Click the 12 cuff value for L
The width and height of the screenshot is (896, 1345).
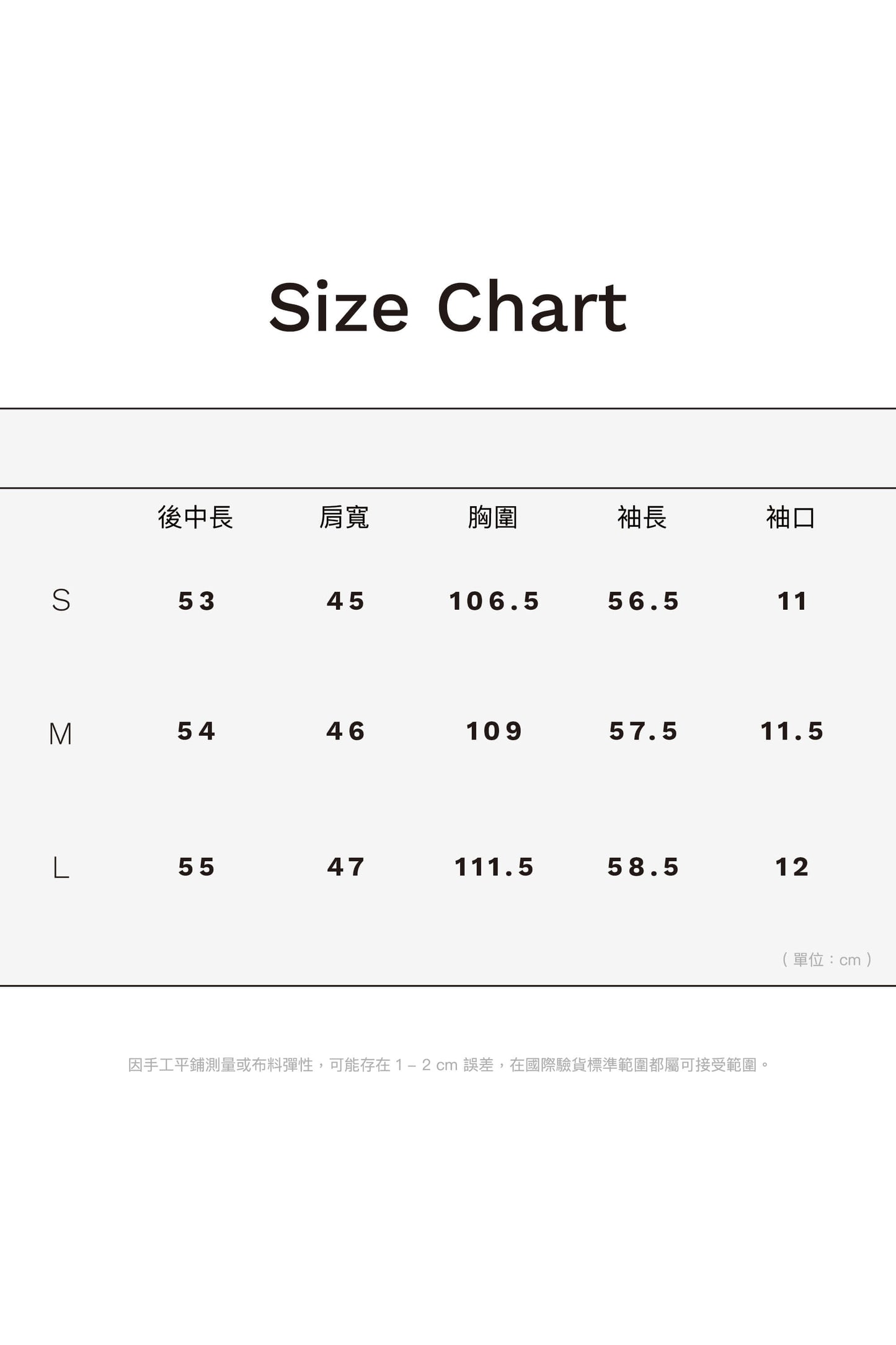[792, 867]
